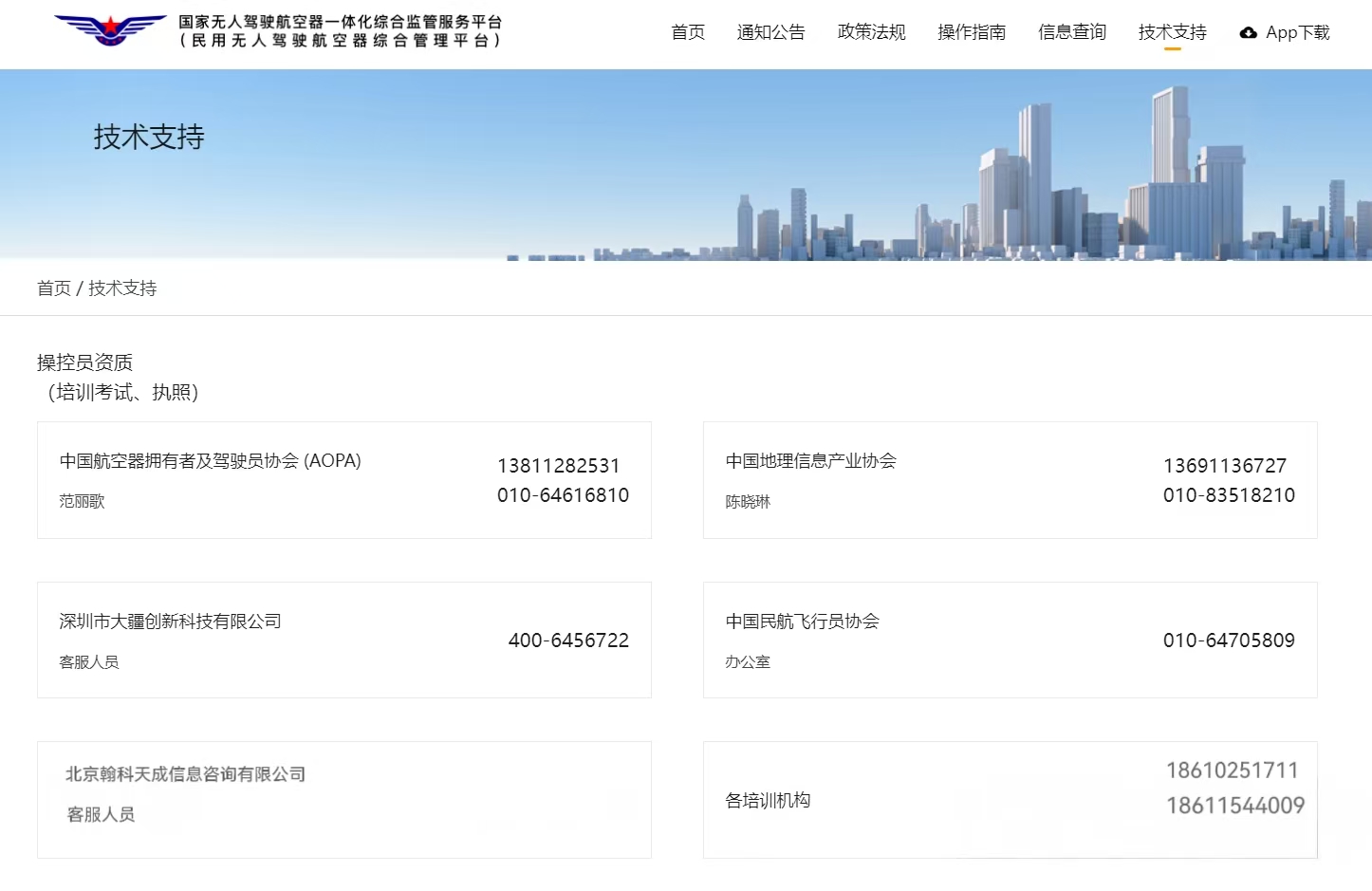Click phone number 010-83518210
Screen dimensions: 1372x891
click(1230, 495)
